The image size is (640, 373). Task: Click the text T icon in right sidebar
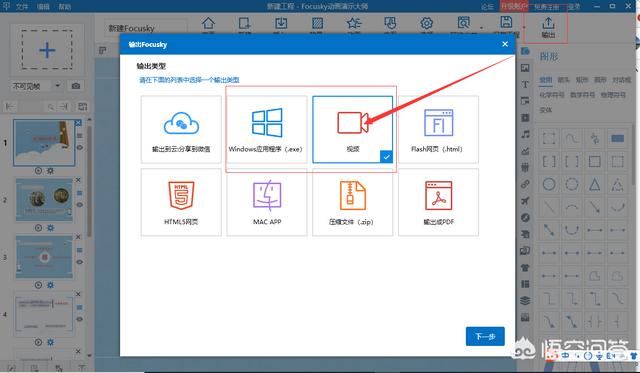point(525,84)
